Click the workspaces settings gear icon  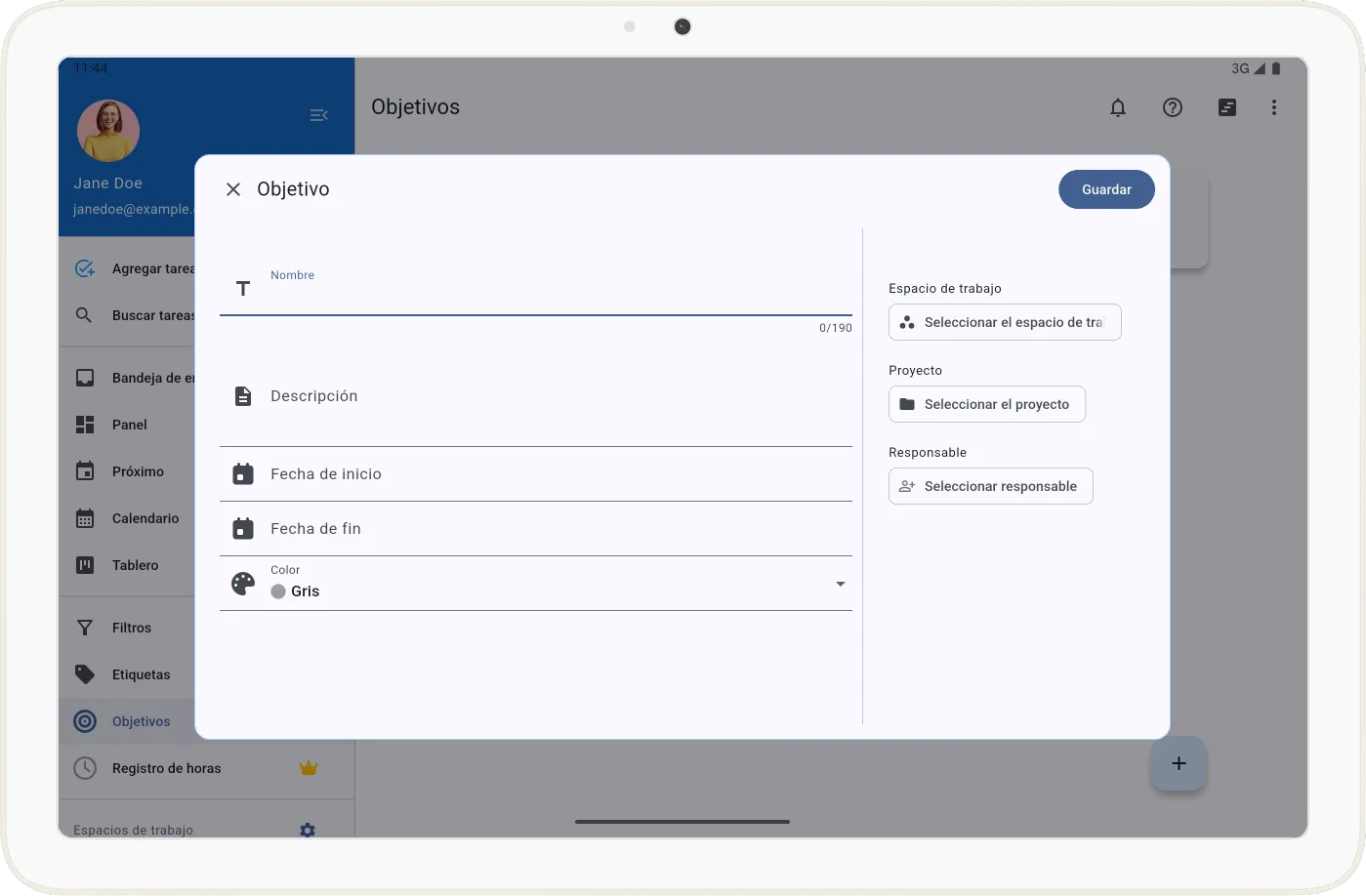pyautogui.click(x=308, y=830)
